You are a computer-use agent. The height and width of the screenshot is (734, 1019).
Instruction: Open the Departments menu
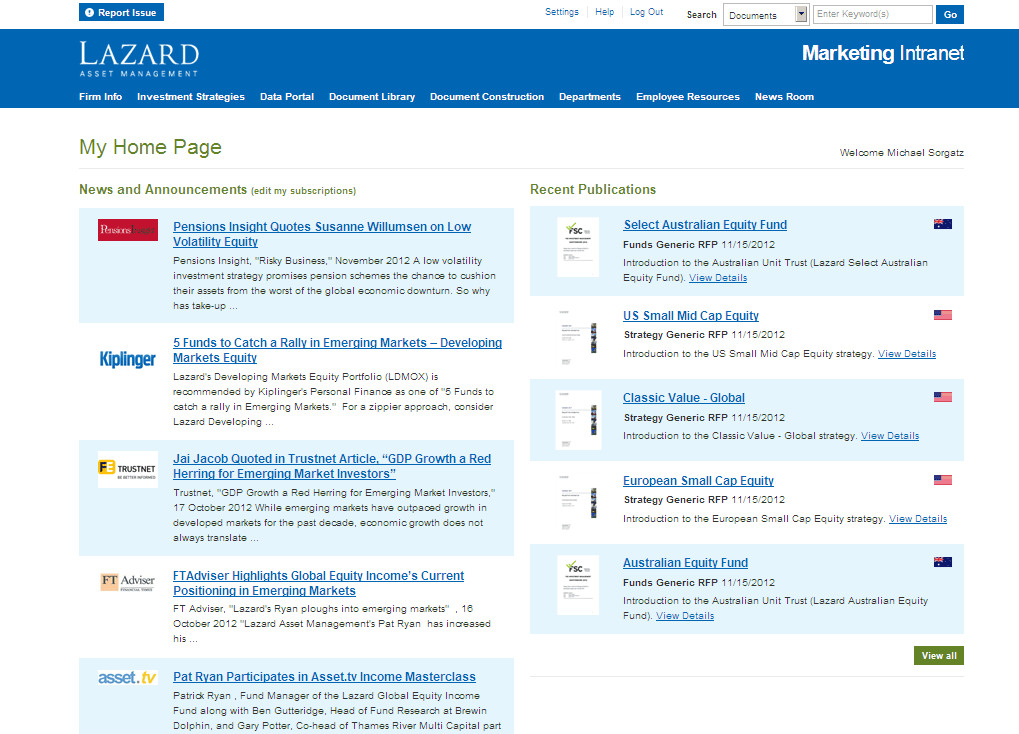click(x=590, y=96)
